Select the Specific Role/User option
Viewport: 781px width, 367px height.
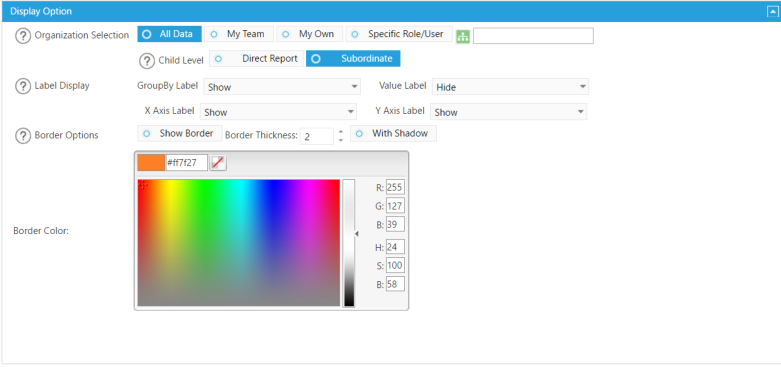point(399,34)
